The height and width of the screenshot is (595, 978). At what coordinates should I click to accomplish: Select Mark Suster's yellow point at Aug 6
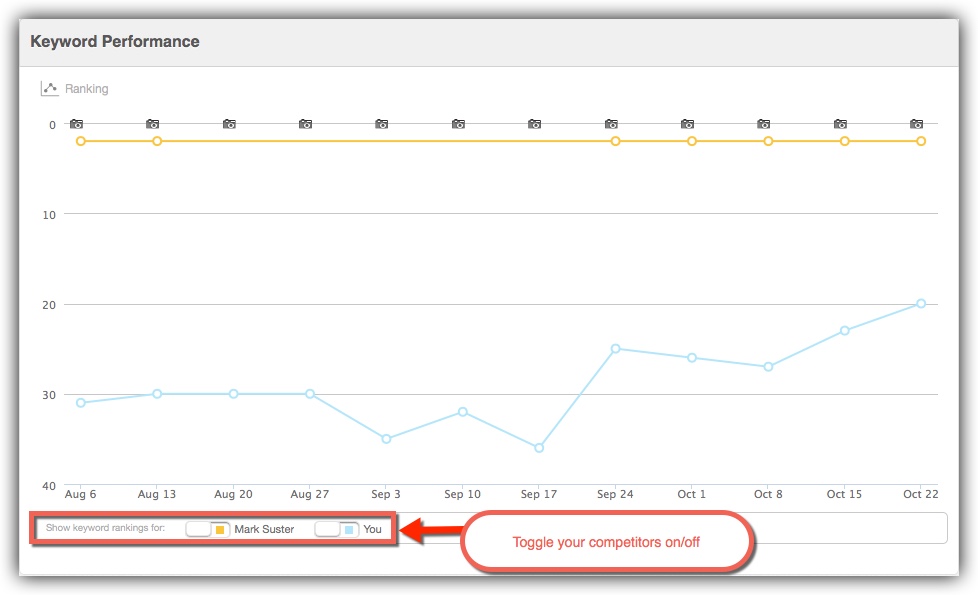80,142
